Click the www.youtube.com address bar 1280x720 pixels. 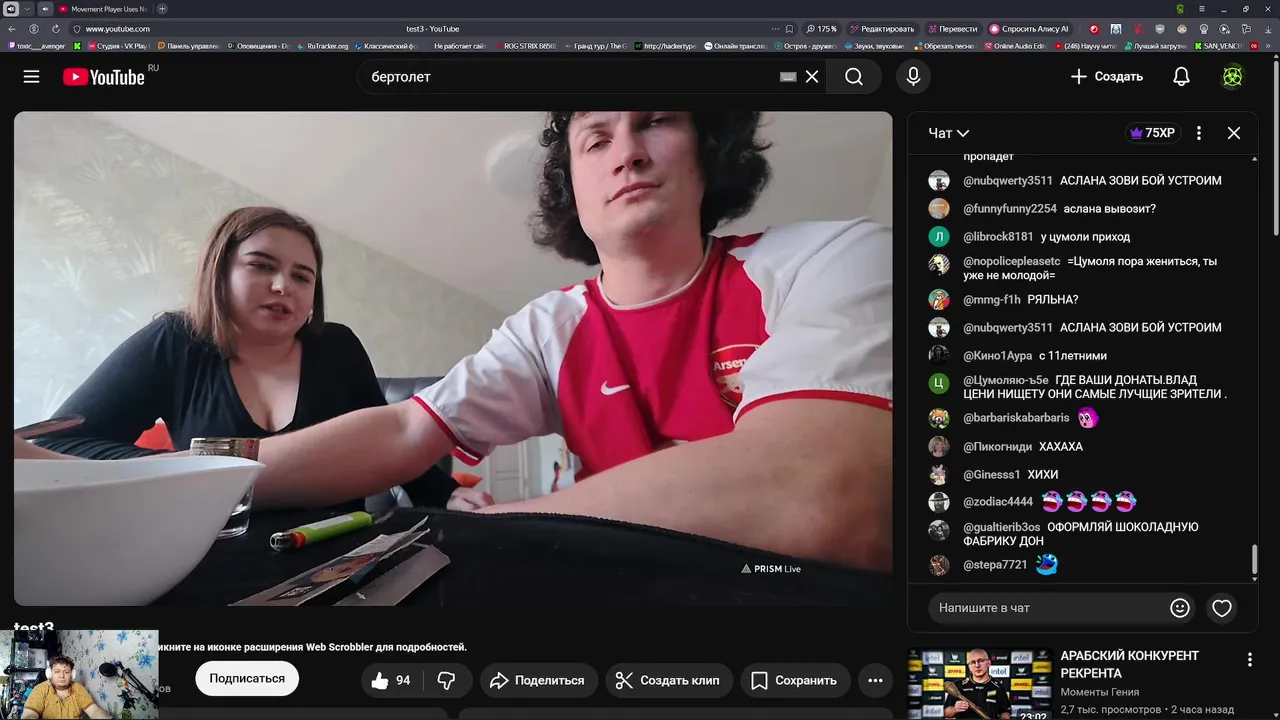118,29
